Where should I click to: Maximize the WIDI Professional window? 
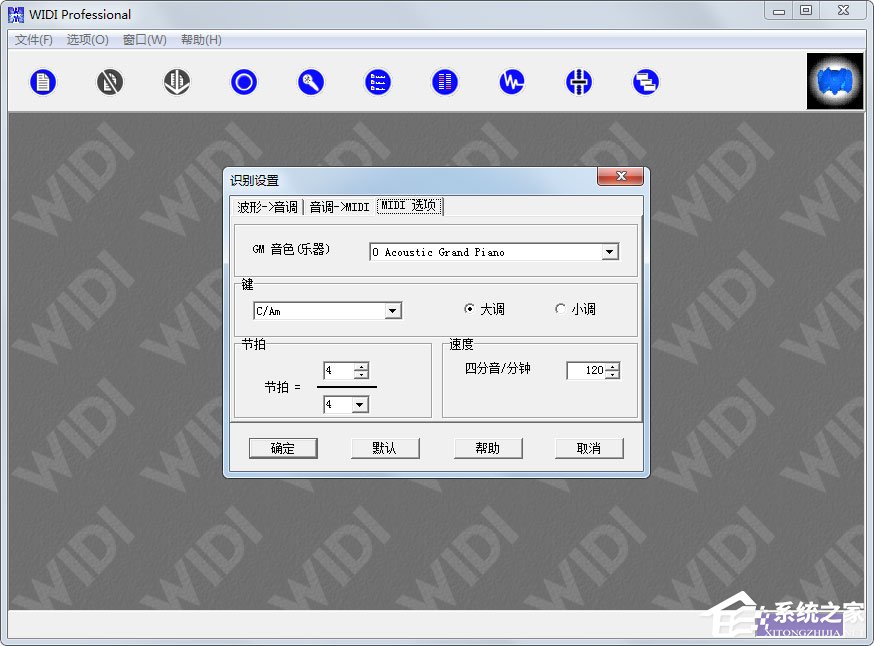point(806,11)
